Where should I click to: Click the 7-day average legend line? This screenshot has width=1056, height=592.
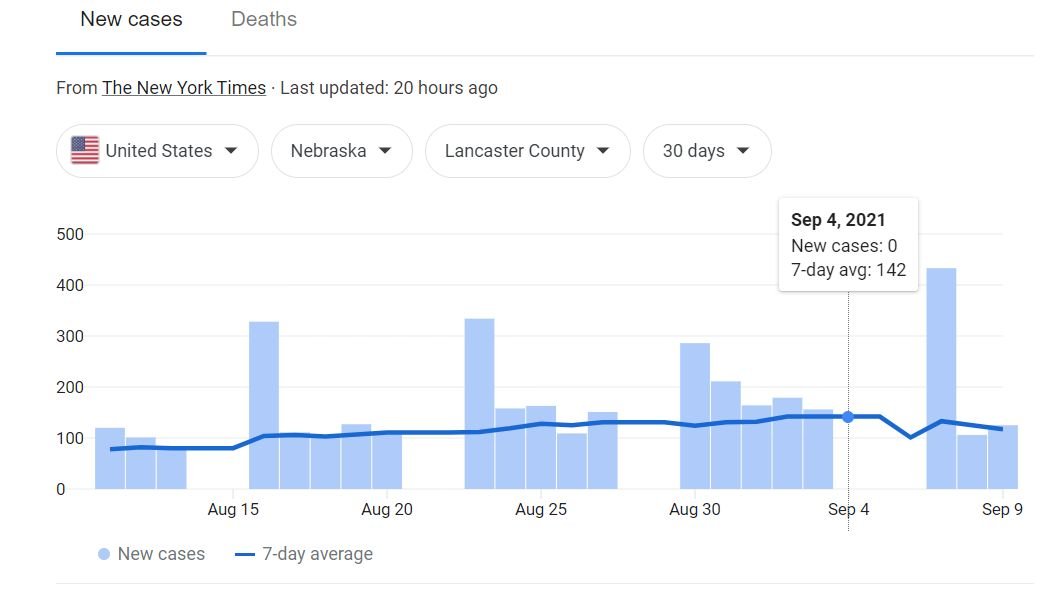click(245, 554)
